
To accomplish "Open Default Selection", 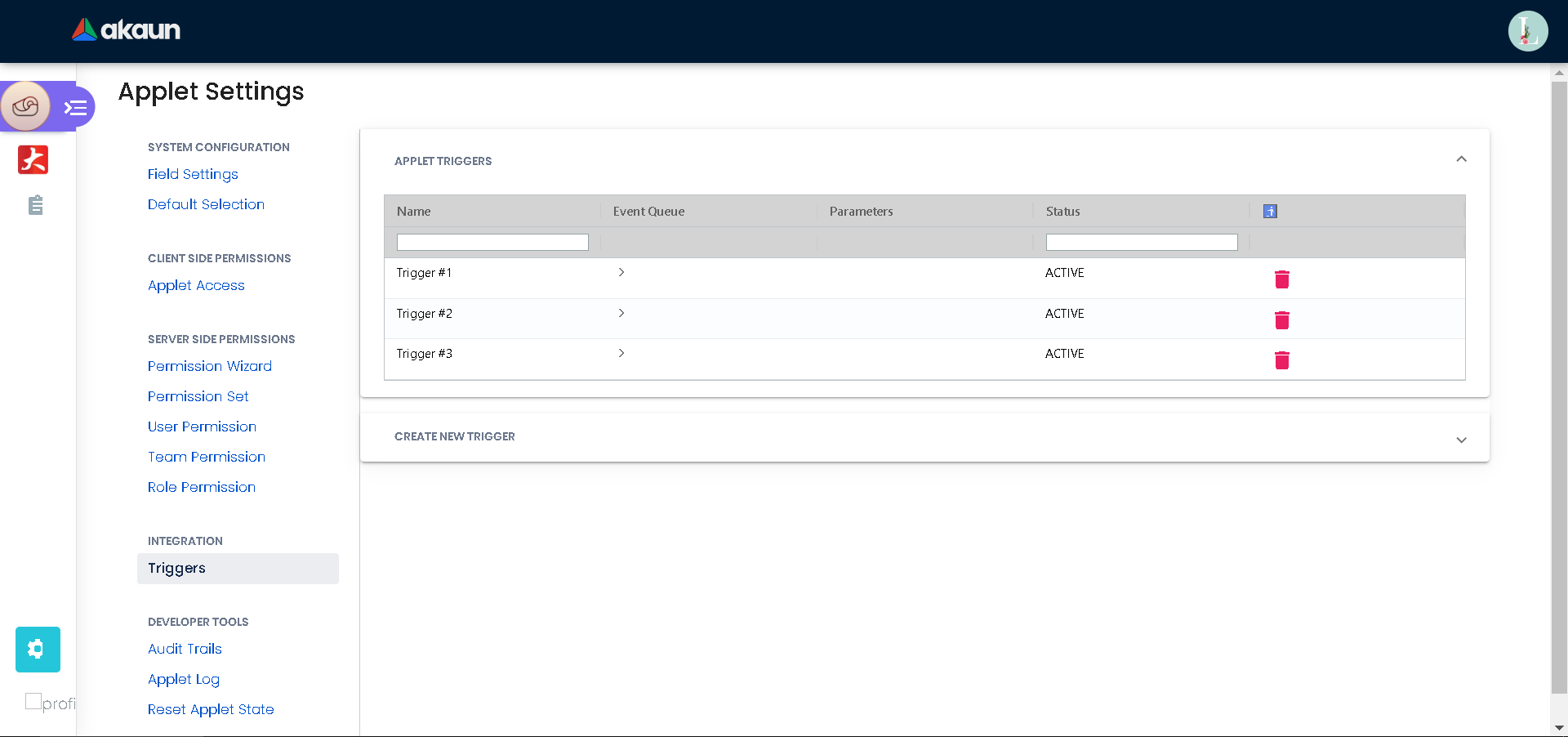I will coord(206,204).
